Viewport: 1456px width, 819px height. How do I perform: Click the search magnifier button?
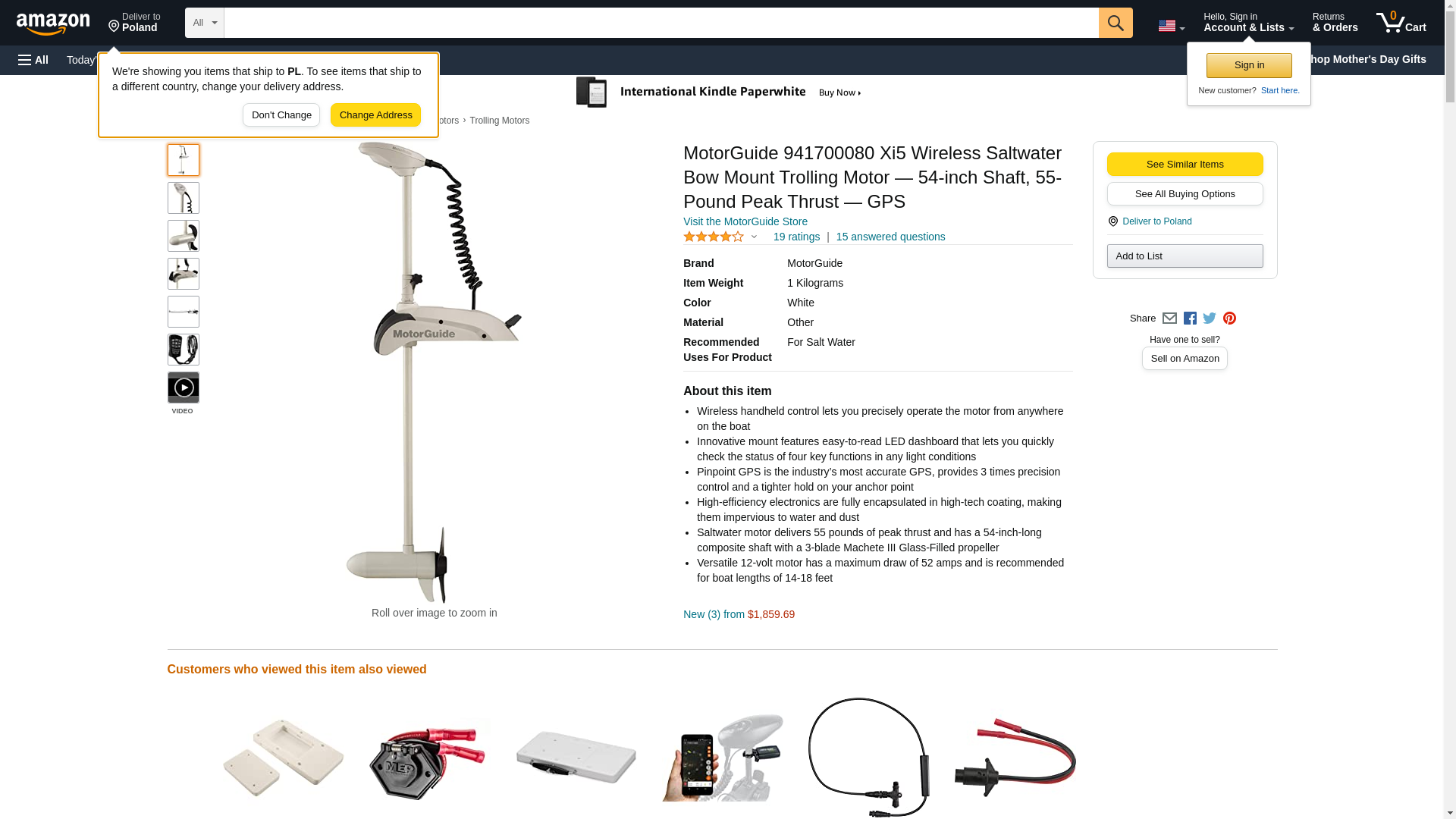point(1115,23)
